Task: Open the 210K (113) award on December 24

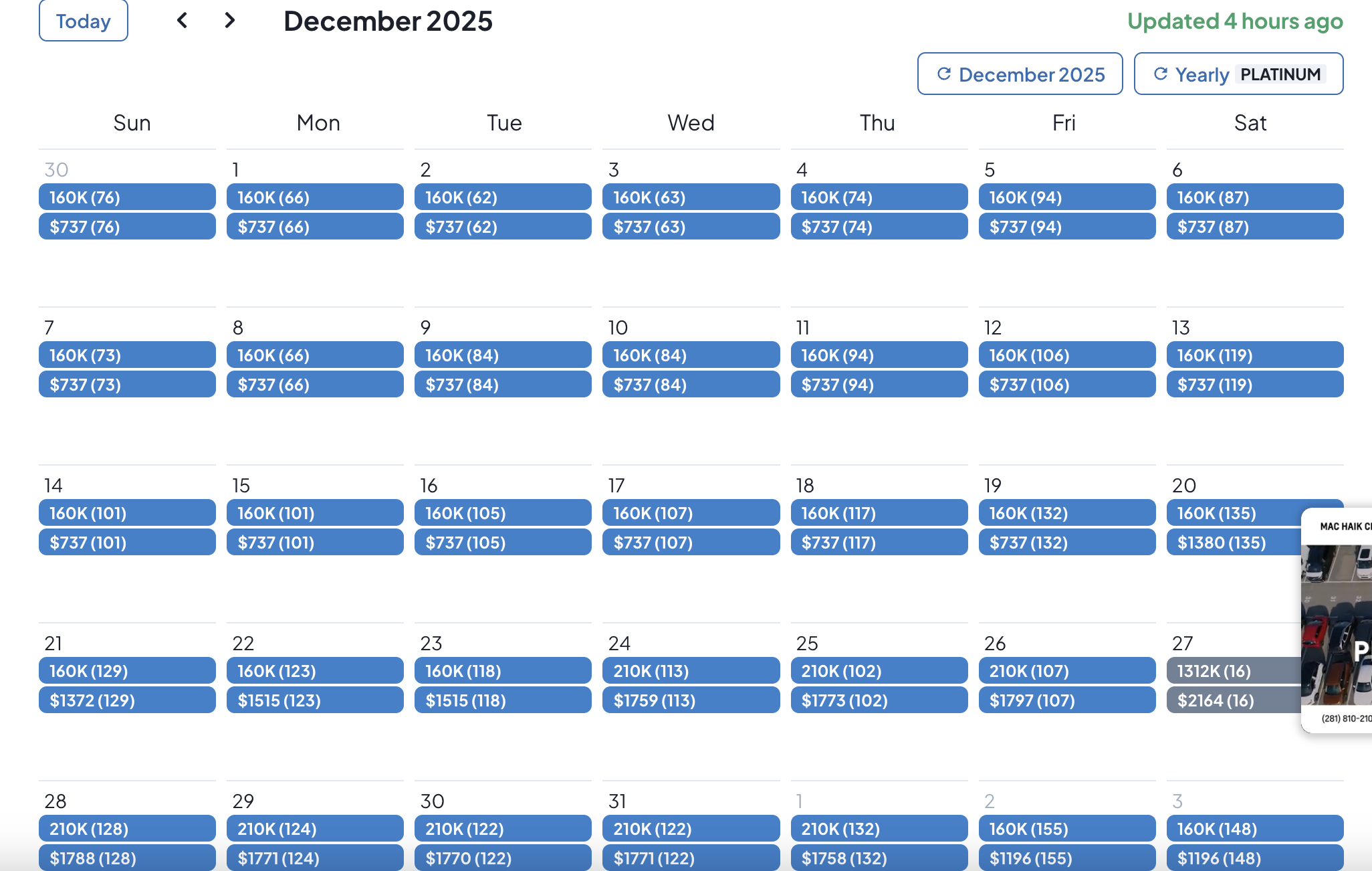Action: [x=691, y=671]
